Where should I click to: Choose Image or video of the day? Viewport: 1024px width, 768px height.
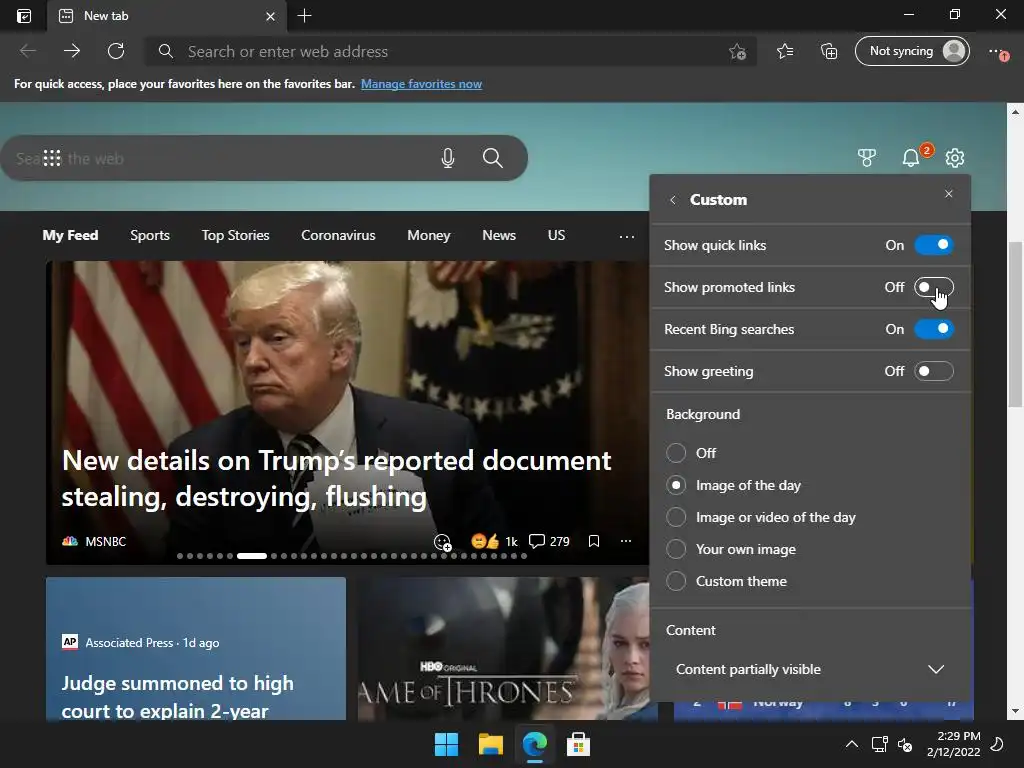676,517
